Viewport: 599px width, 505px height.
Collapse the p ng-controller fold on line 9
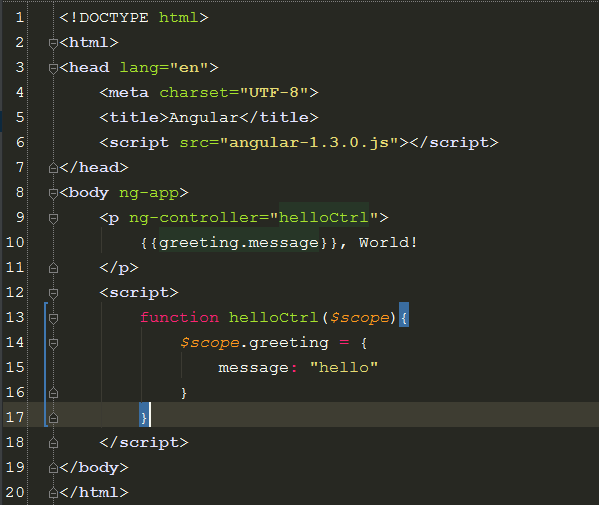pyautogui.click(x=53, y=218)
